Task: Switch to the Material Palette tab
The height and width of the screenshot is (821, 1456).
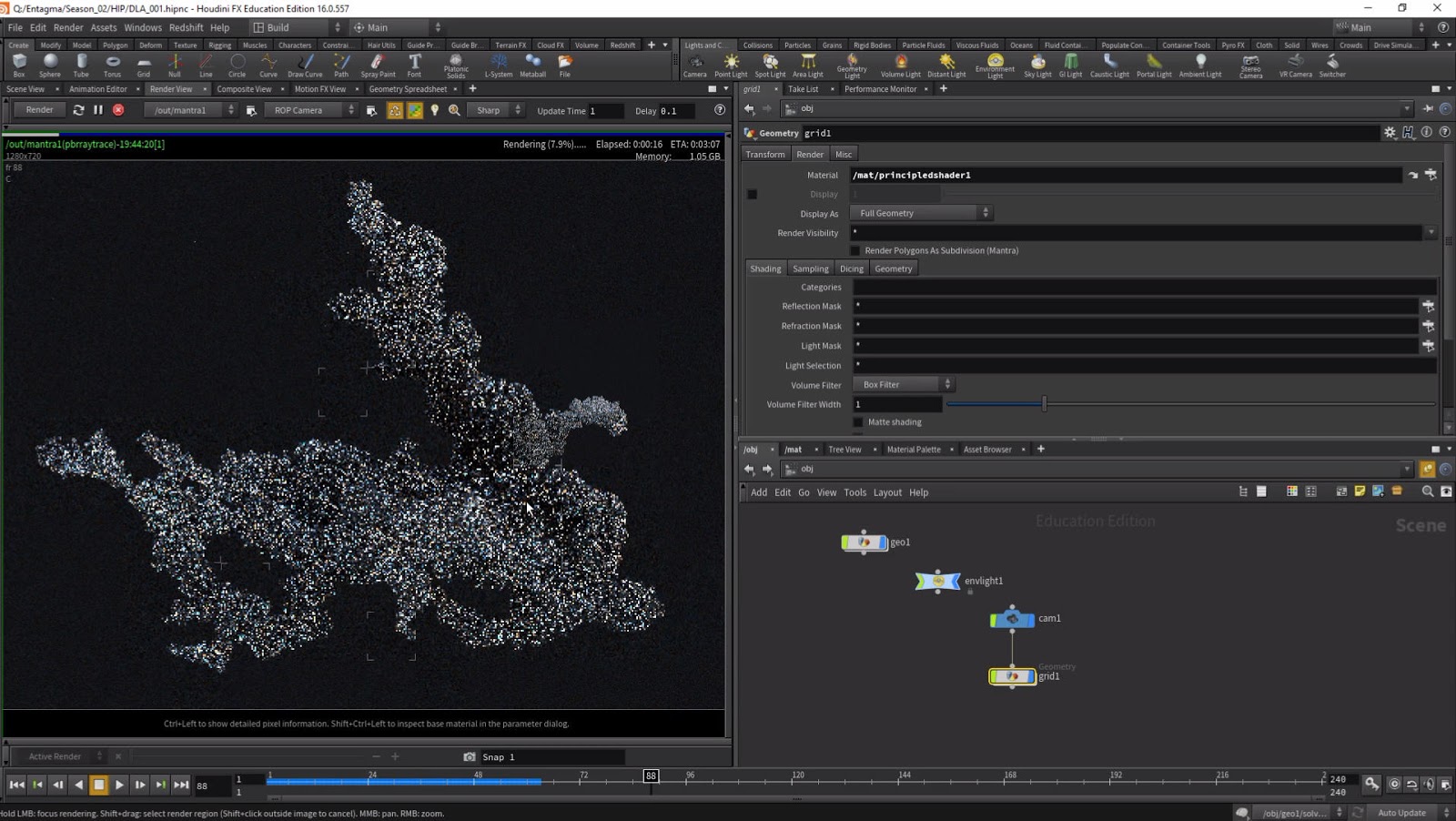Action: coord(914,450)
